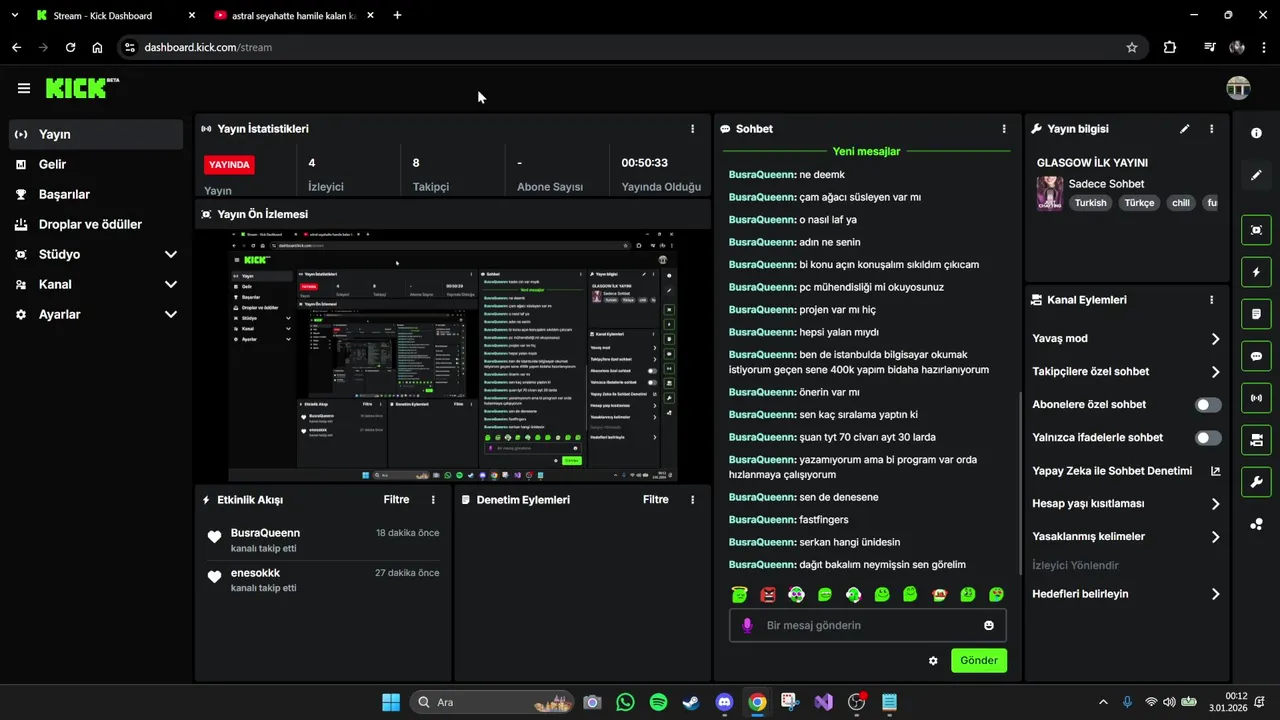Expand the Ayarlar sidebar section
The image size is (1280, 720).
[170, 315]
